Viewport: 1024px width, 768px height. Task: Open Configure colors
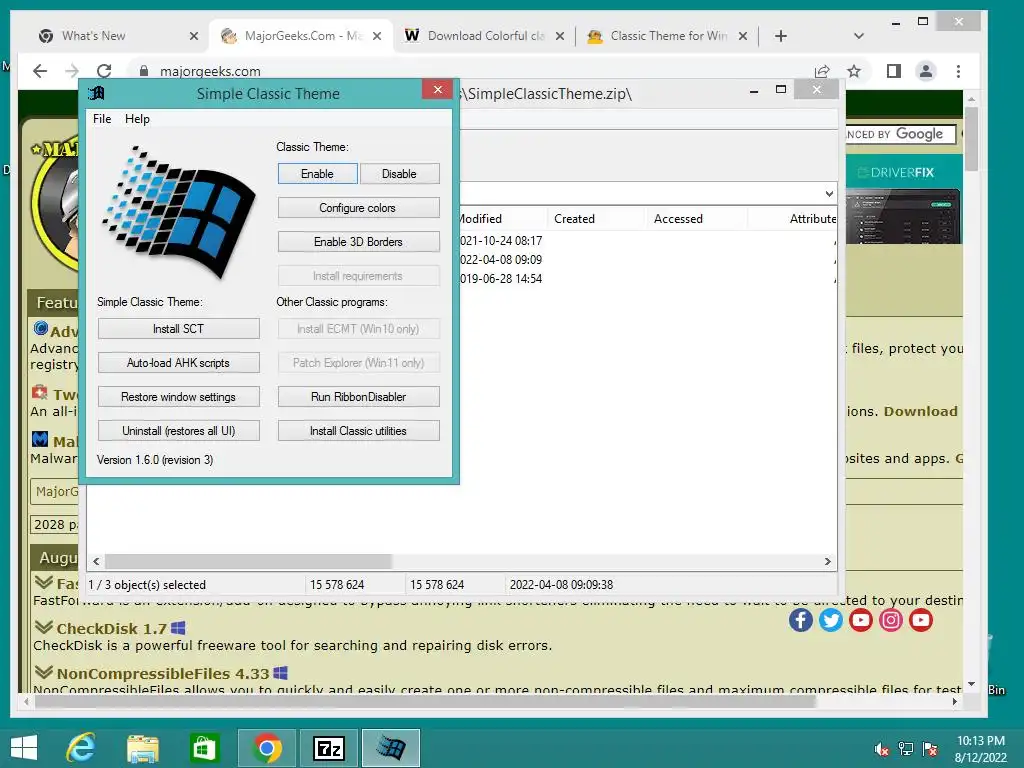358,208
